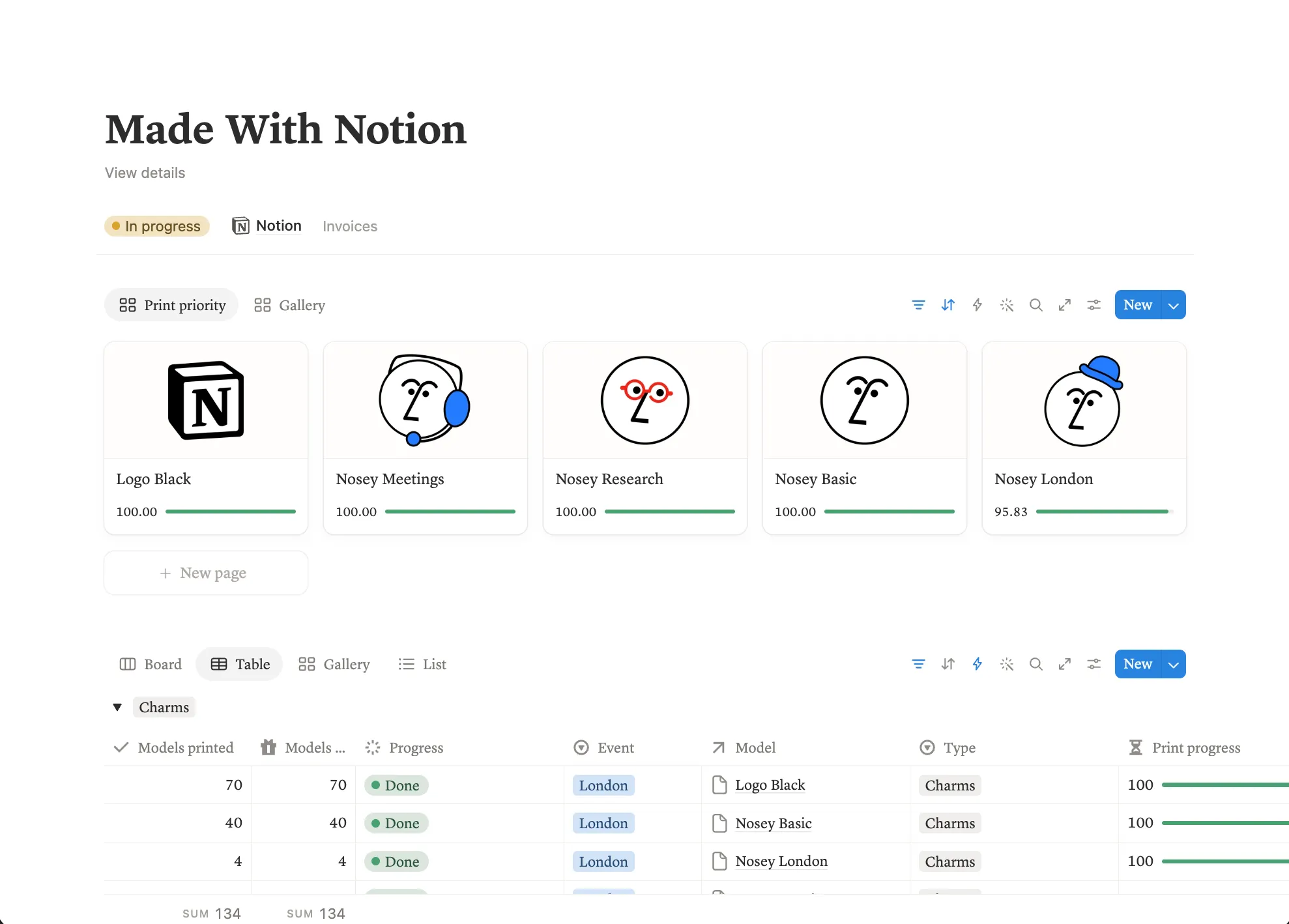Switch to Print priority view tab
The height and width of the screenshot is (924, 1289).
pyautogui.click(x=172, y=305)
